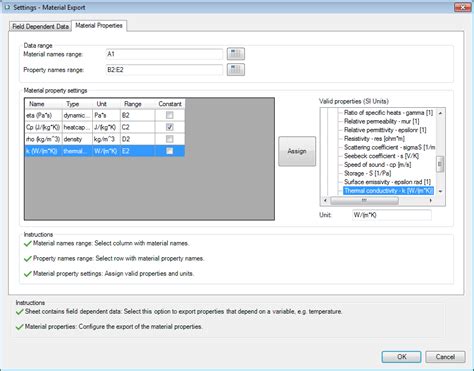Click range picker icon for Property names range
Screen dimensions: 474x371
click(236, 69)
